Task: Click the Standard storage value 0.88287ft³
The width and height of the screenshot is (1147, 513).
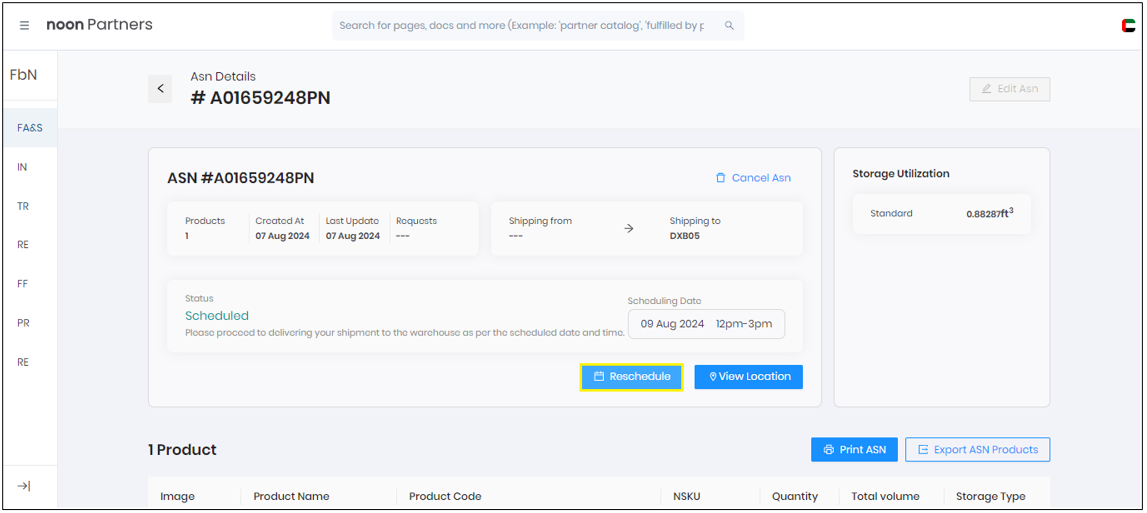Action: (990, 214)
